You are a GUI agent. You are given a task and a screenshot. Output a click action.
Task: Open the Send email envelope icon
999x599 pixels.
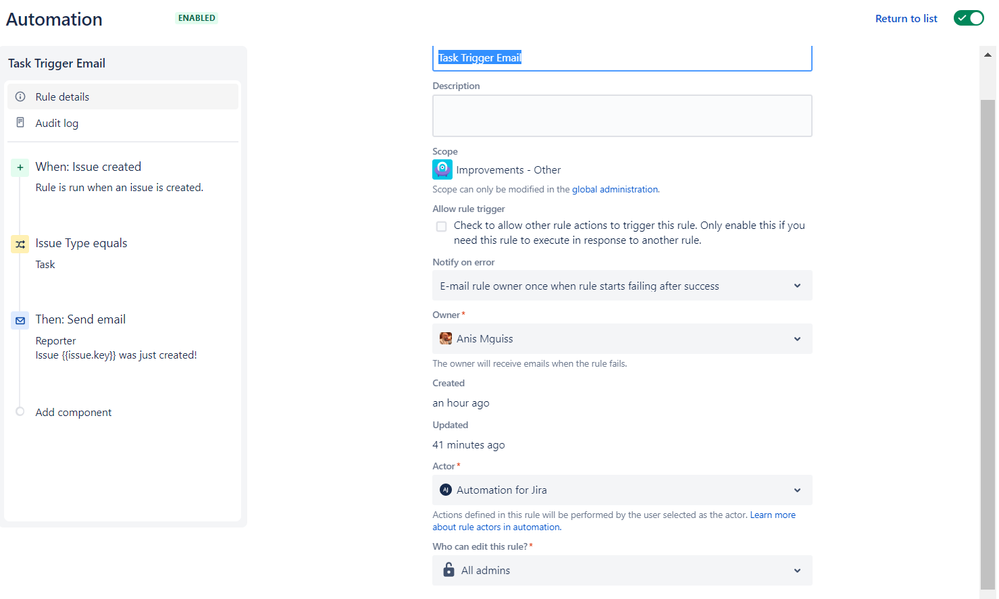pos(20,321)
